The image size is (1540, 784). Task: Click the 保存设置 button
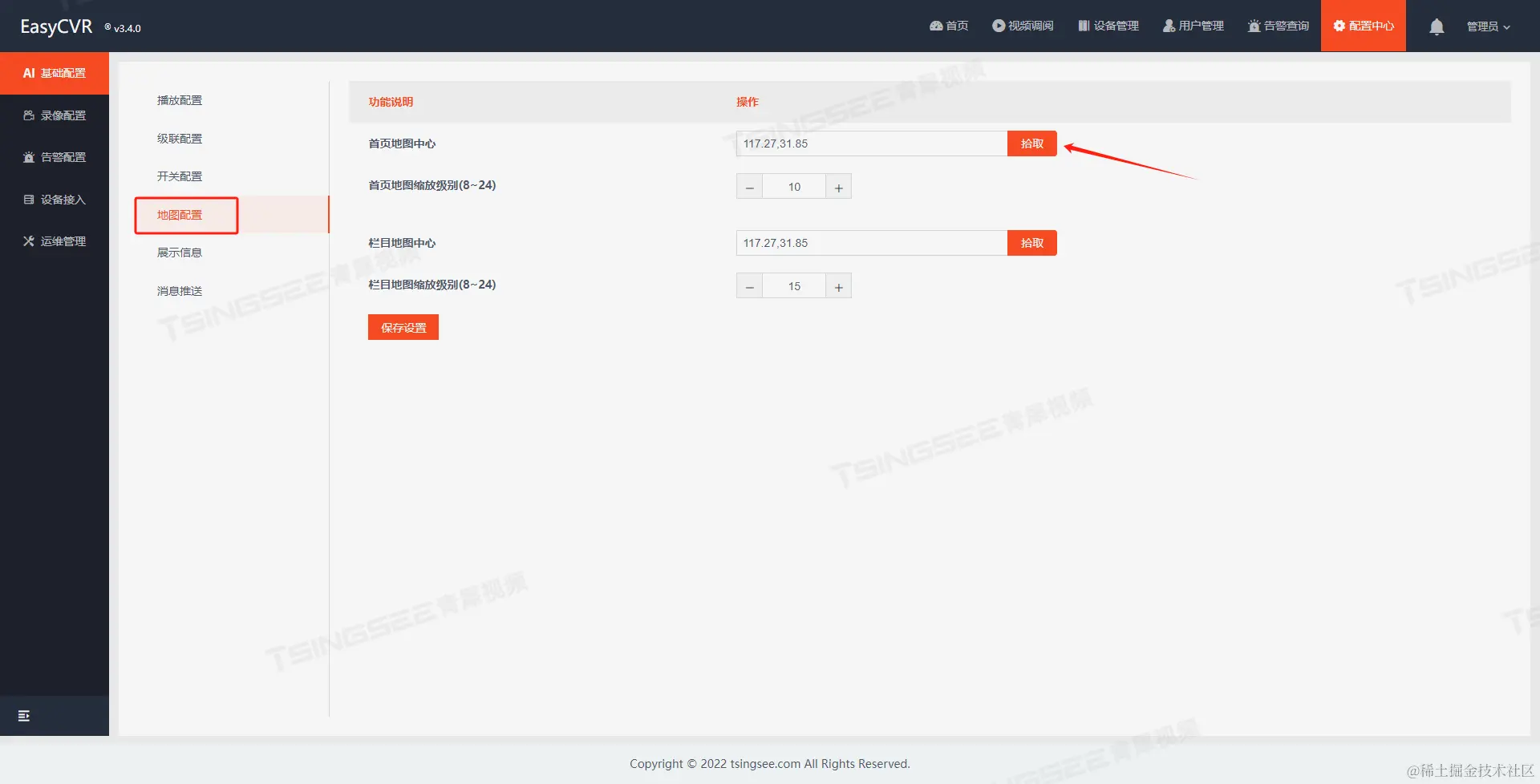pyautogui.click(x=403, y=327)
